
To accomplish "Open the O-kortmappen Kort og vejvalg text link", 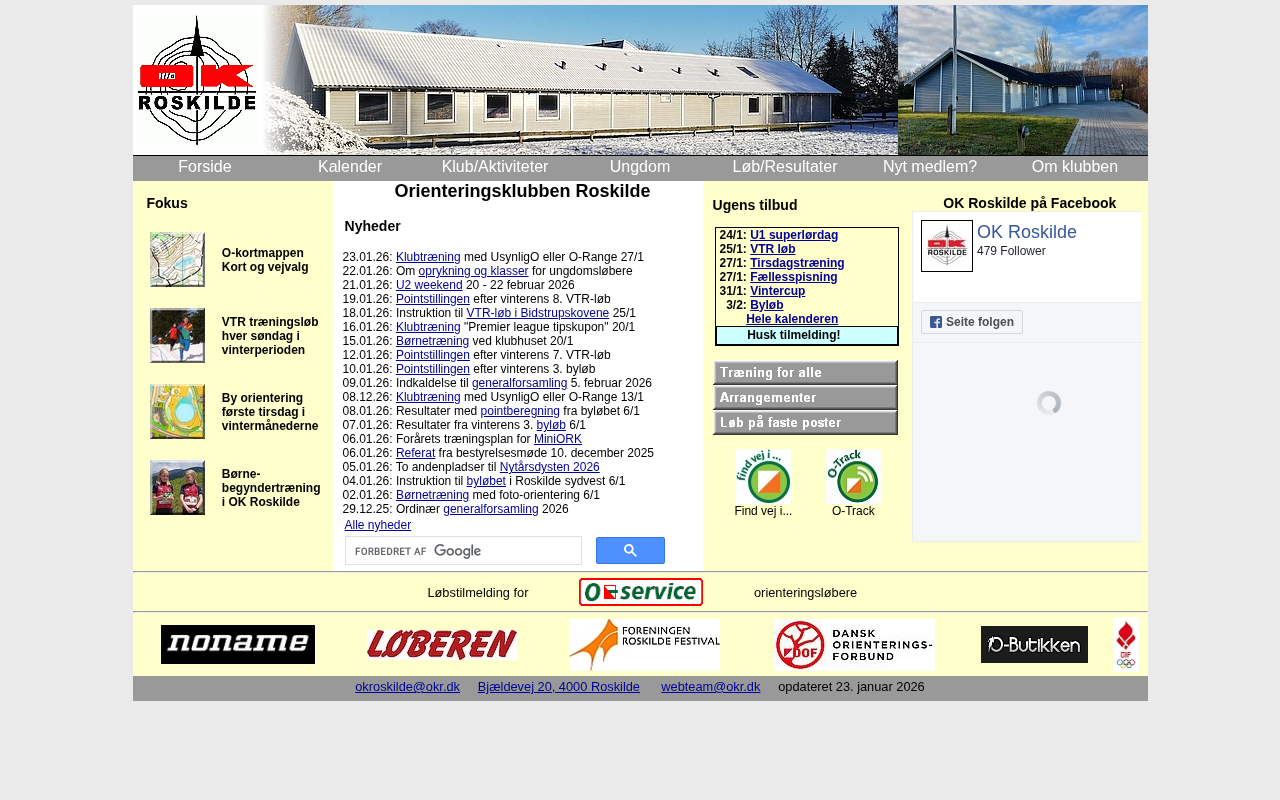I will (x=265, y=260).
